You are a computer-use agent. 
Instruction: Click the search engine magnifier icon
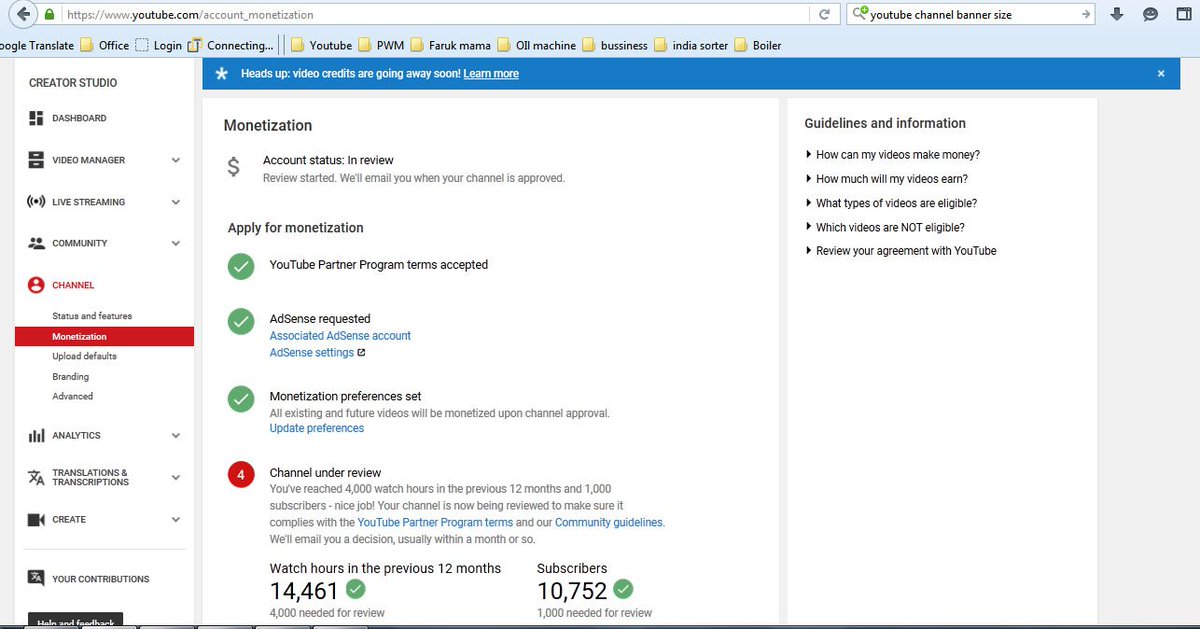pos(859,14)
